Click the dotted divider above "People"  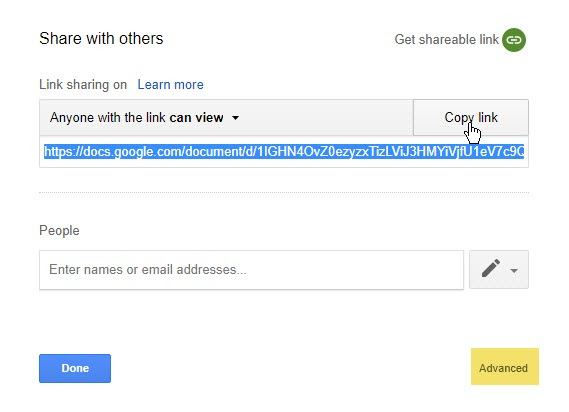[284, 192]
